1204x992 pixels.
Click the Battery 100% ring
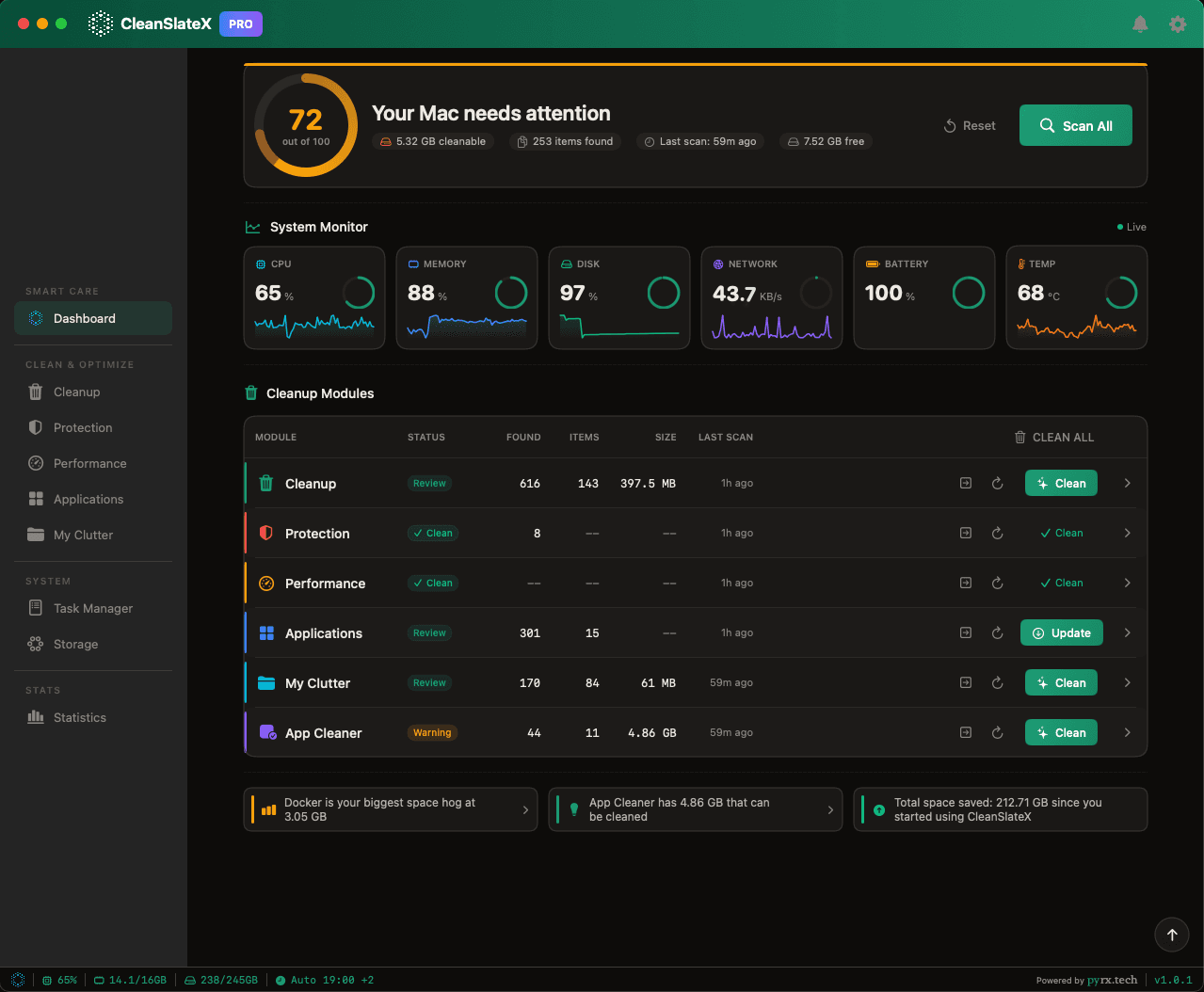click(x=969, y=293)
